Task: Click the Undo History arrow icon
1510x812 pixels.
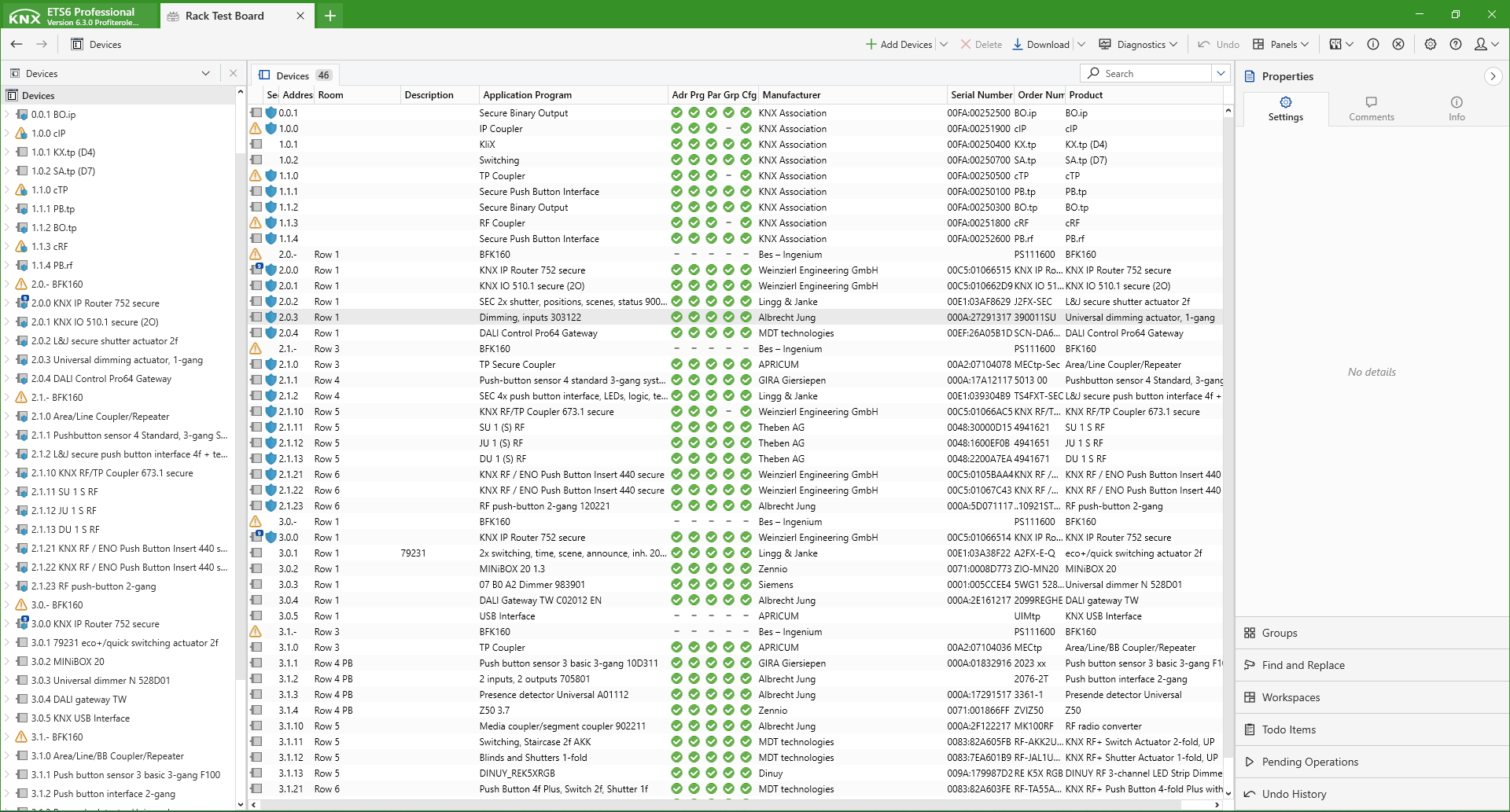Action: pyautogui.click(x=1250, y=794)
